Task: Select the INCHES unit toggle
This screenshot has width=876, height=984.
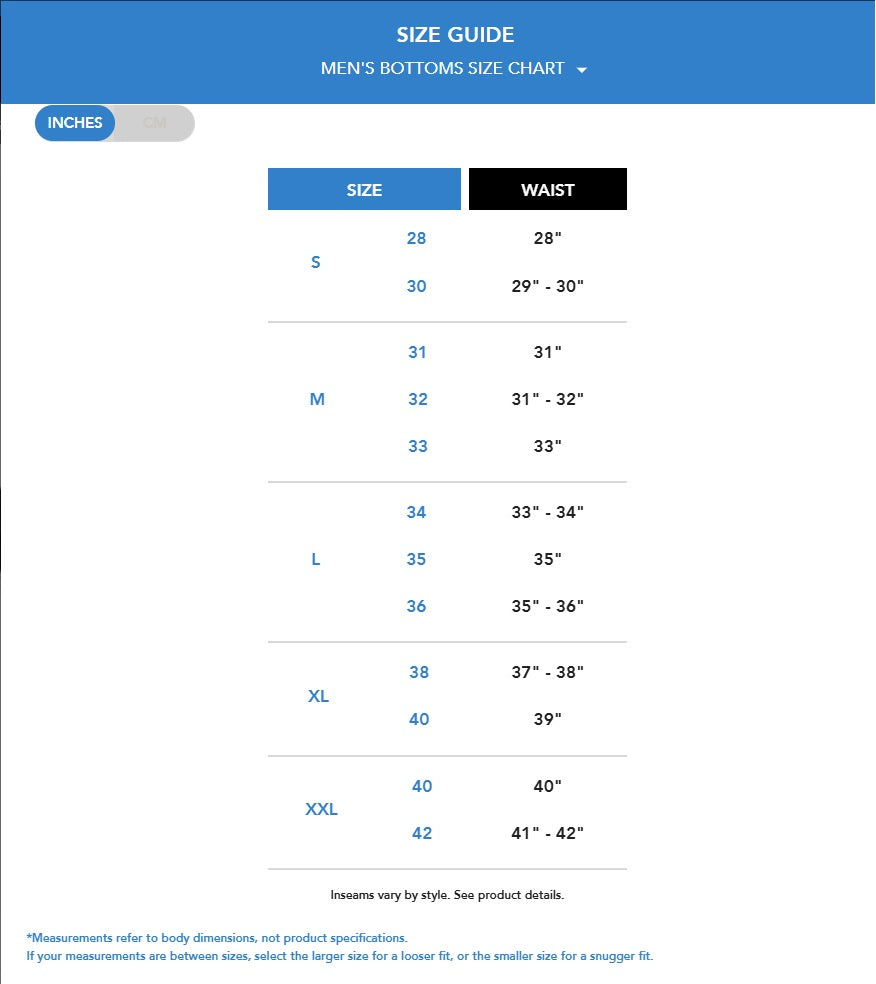Action: pos(75,123)
